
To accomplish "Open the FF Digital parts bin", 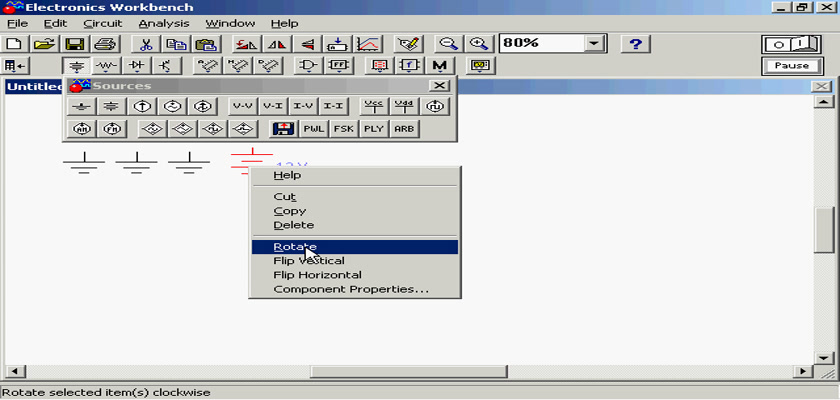I will tap(339, 66).
